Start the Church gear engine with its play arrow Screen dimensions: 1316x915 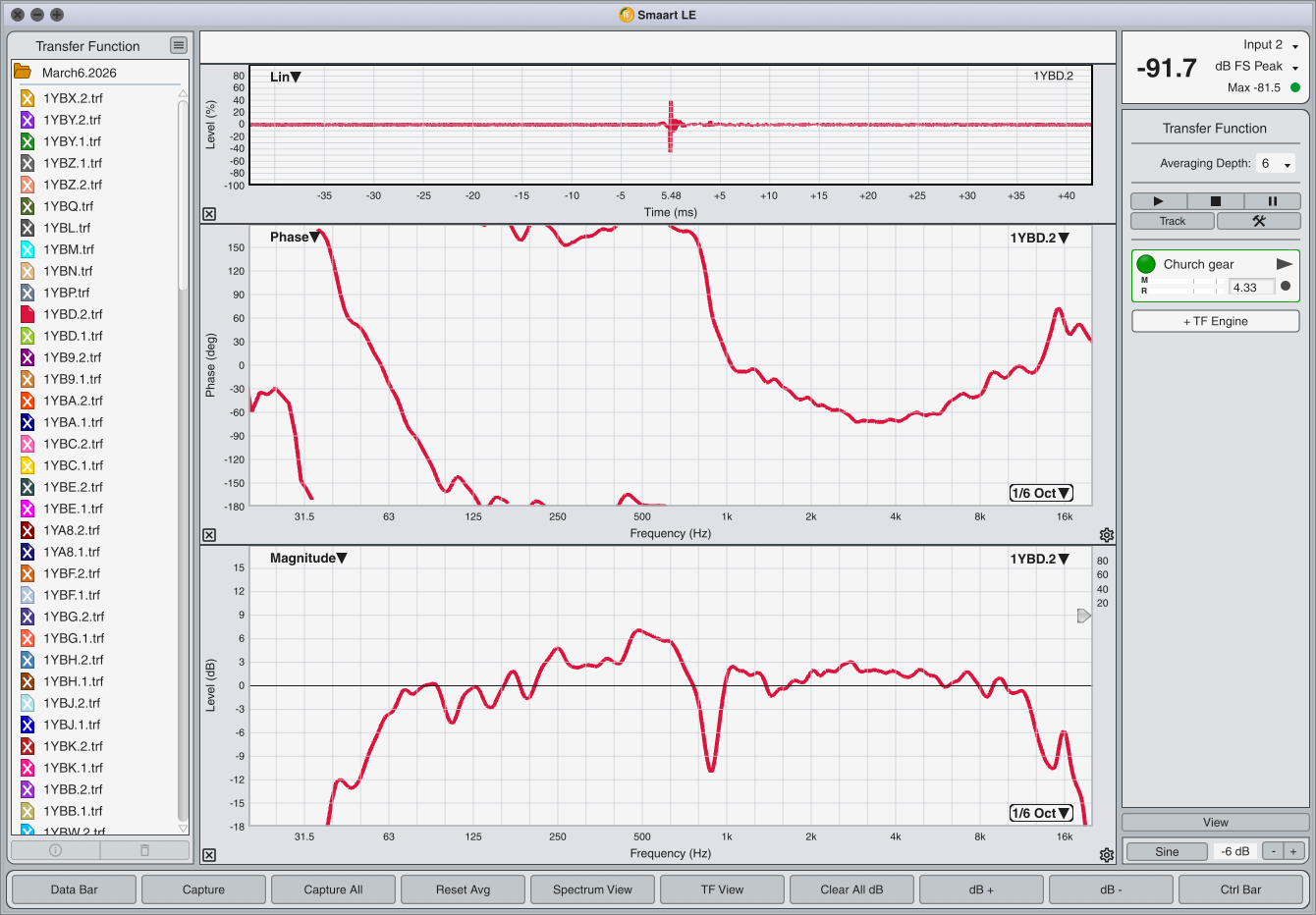click(x=1284, y=264)
